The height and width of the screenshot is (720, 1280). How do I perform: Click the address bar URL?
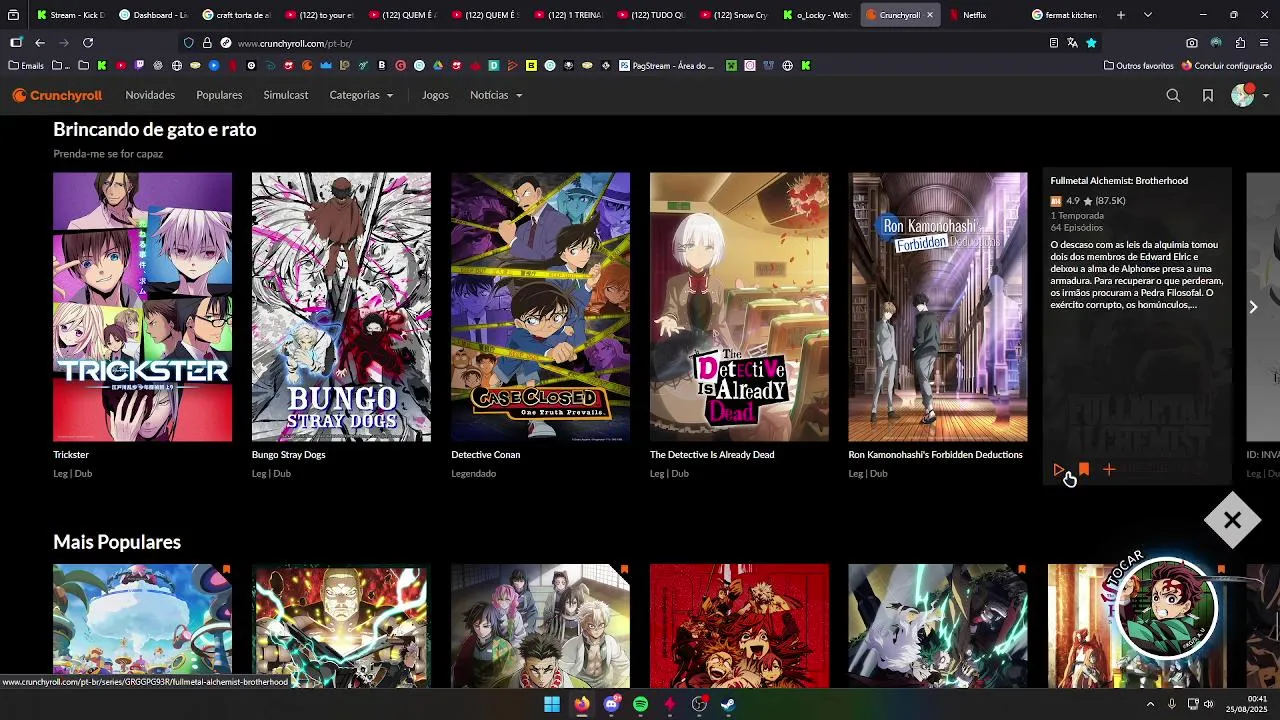click(x=294, y=43)
